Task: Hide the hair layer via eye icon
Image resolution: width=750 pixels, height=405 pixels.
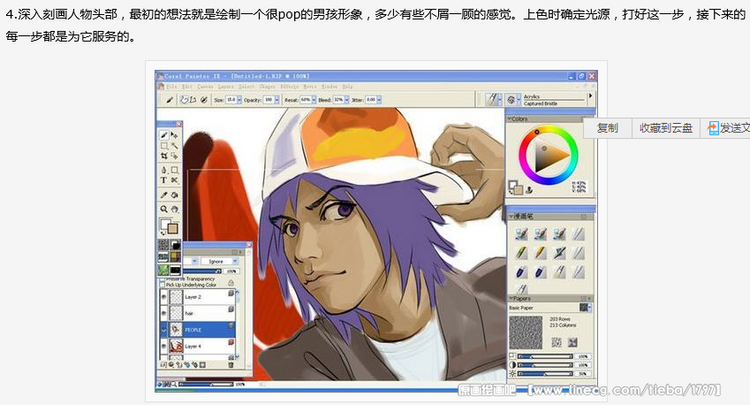Action: [x=164, y=313]
